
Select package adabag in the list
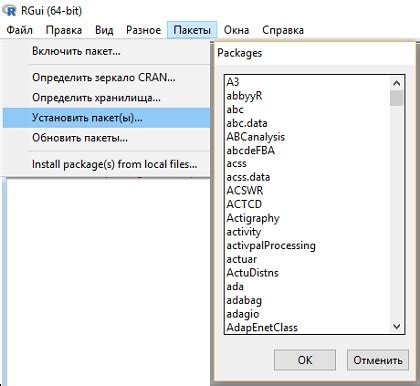point(307,300)
